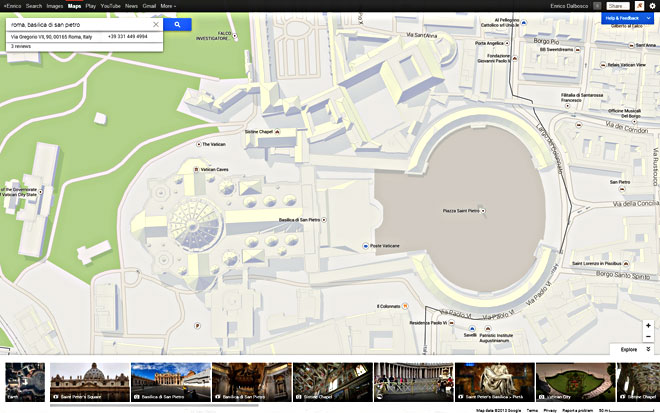The image size is (660, 413).
Task: Clear the search box with the X
Action: pos(156,24)
